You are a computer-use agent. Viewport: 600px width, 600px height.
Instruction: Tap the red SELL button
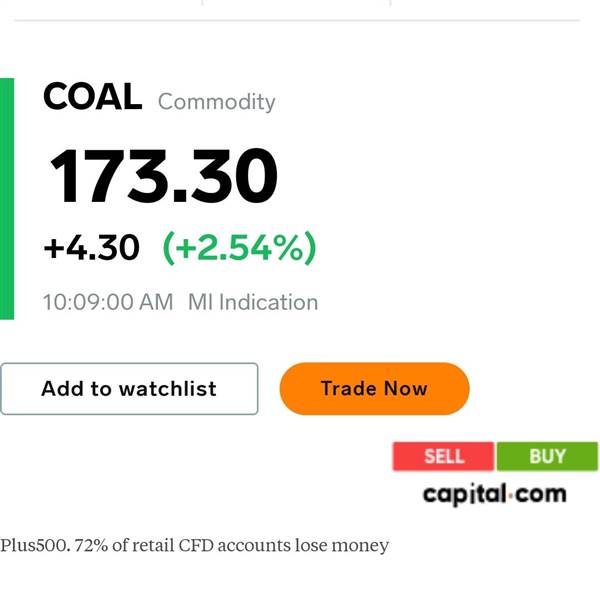[x=443, y=456]
